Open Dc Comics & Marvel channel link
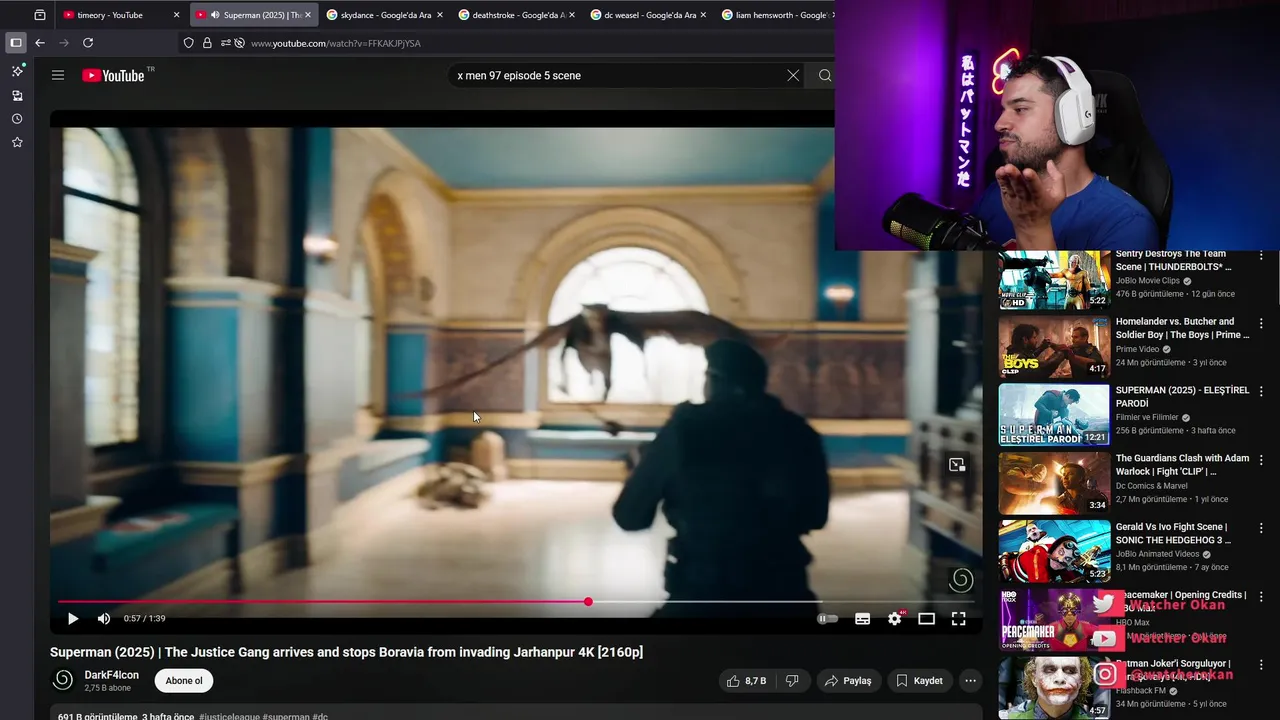Viewport: 1280px width, 720px height. coord(1152,486)
